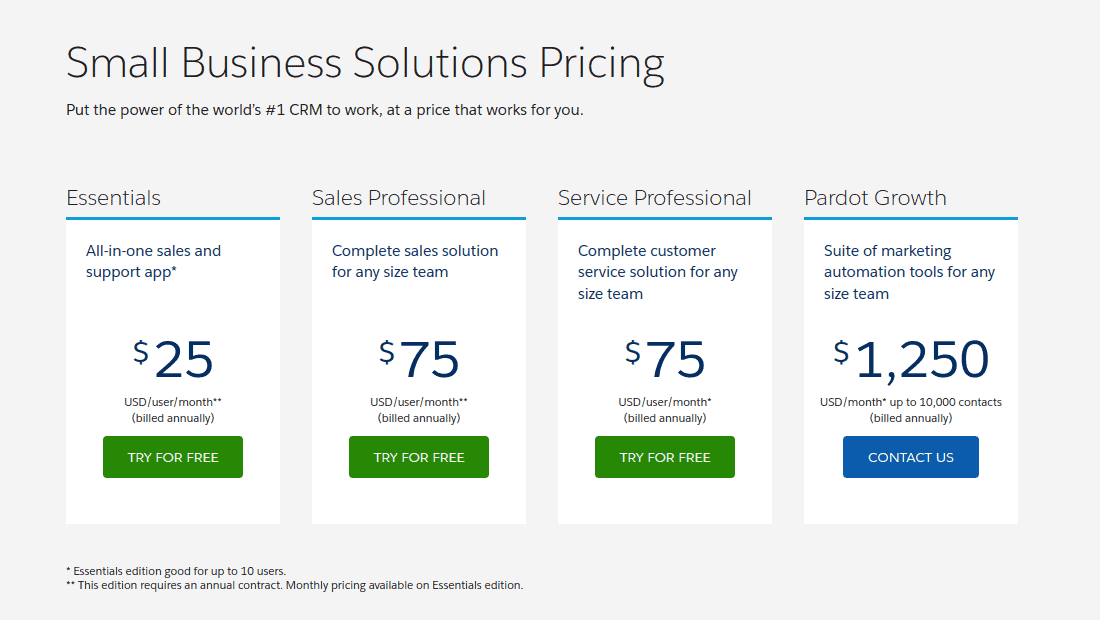The height and width of the screenshot is (620, 1100).
Task: Click TRY FOR FREE under Service Professional
Action: pyautogui.click(x=665, y=457)
